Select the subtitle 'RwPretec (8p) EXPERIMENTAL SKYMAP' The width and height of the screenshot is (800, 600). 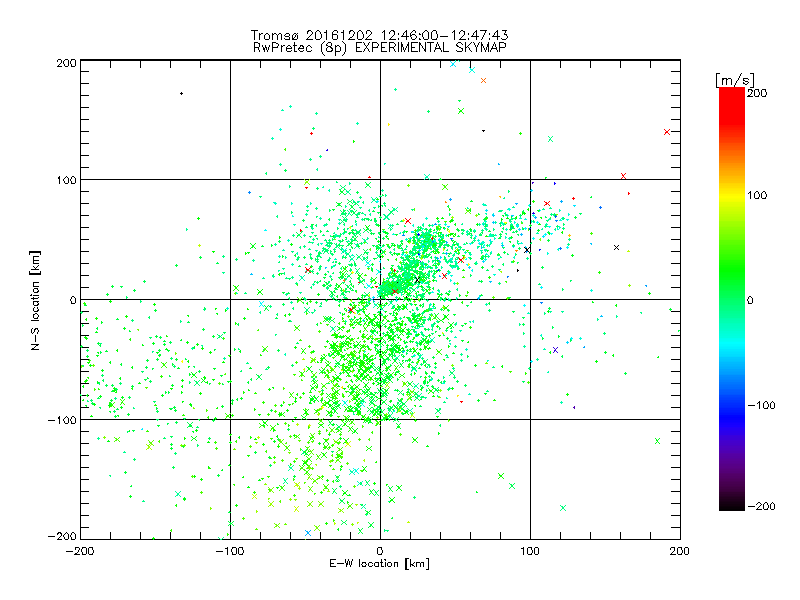click(379, 48)
